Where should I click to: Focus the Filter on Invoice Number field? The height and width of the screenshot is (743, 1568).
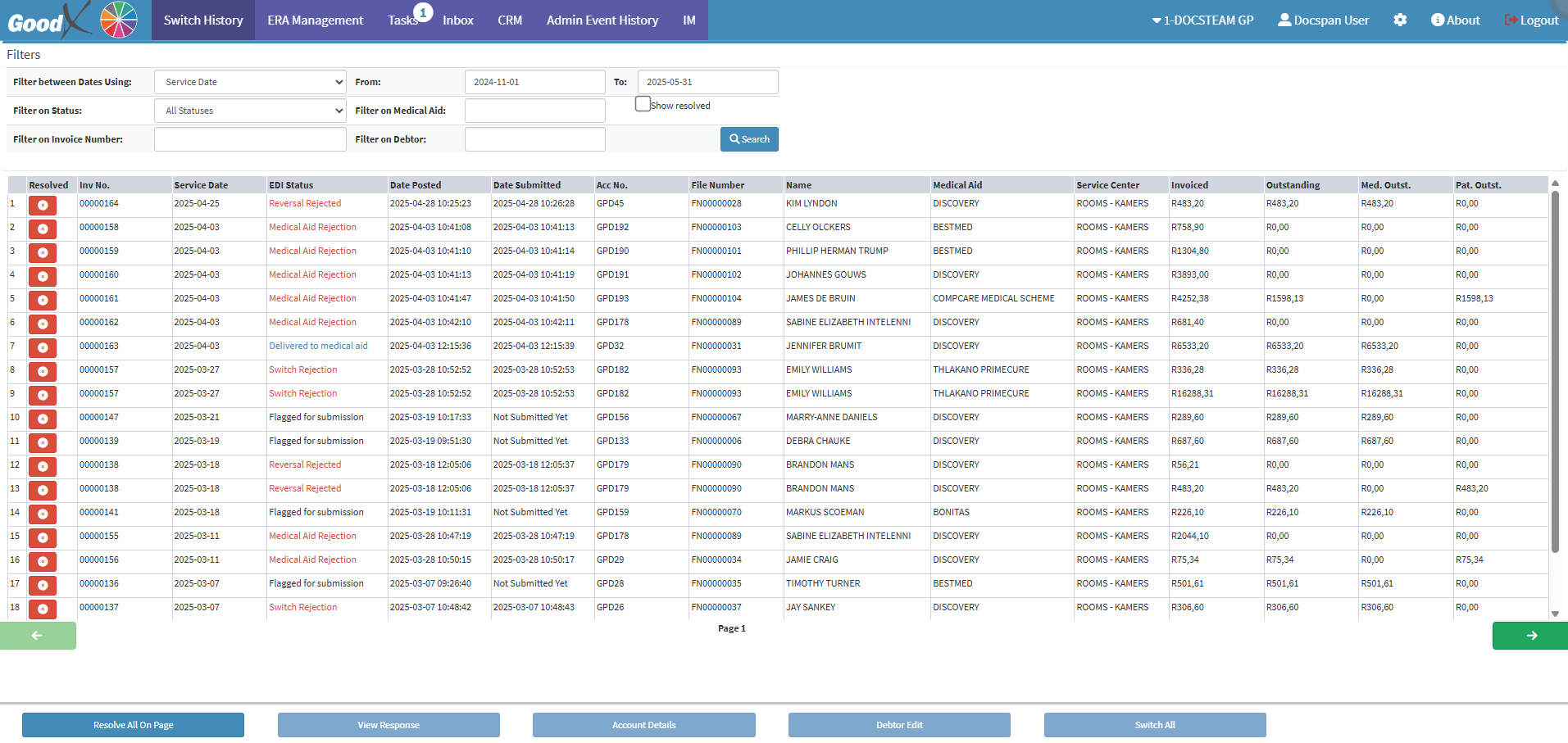coord(250,139)
